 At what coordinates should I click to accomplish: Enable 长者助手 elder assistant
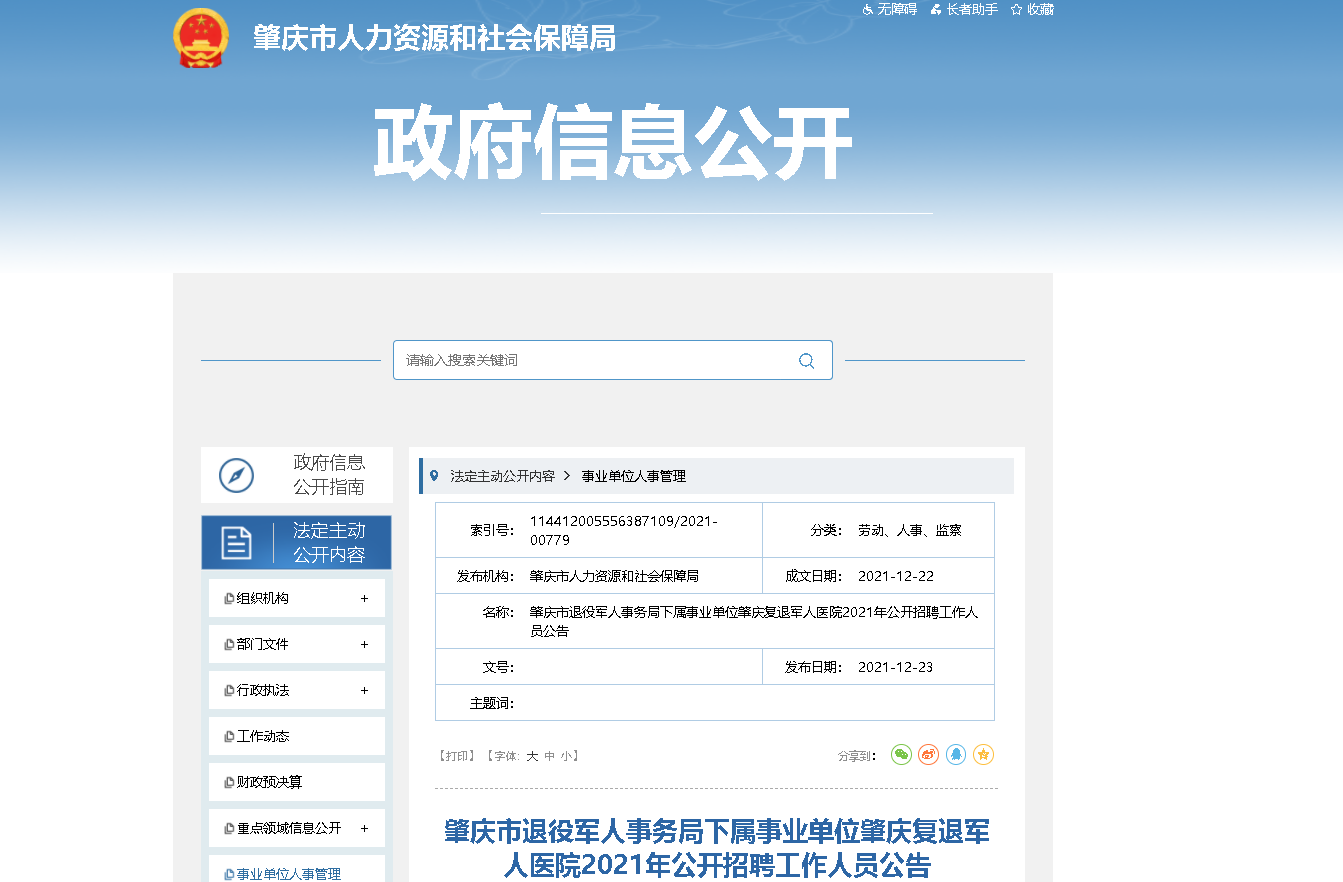pyautogui.click(x=964, y=9)
